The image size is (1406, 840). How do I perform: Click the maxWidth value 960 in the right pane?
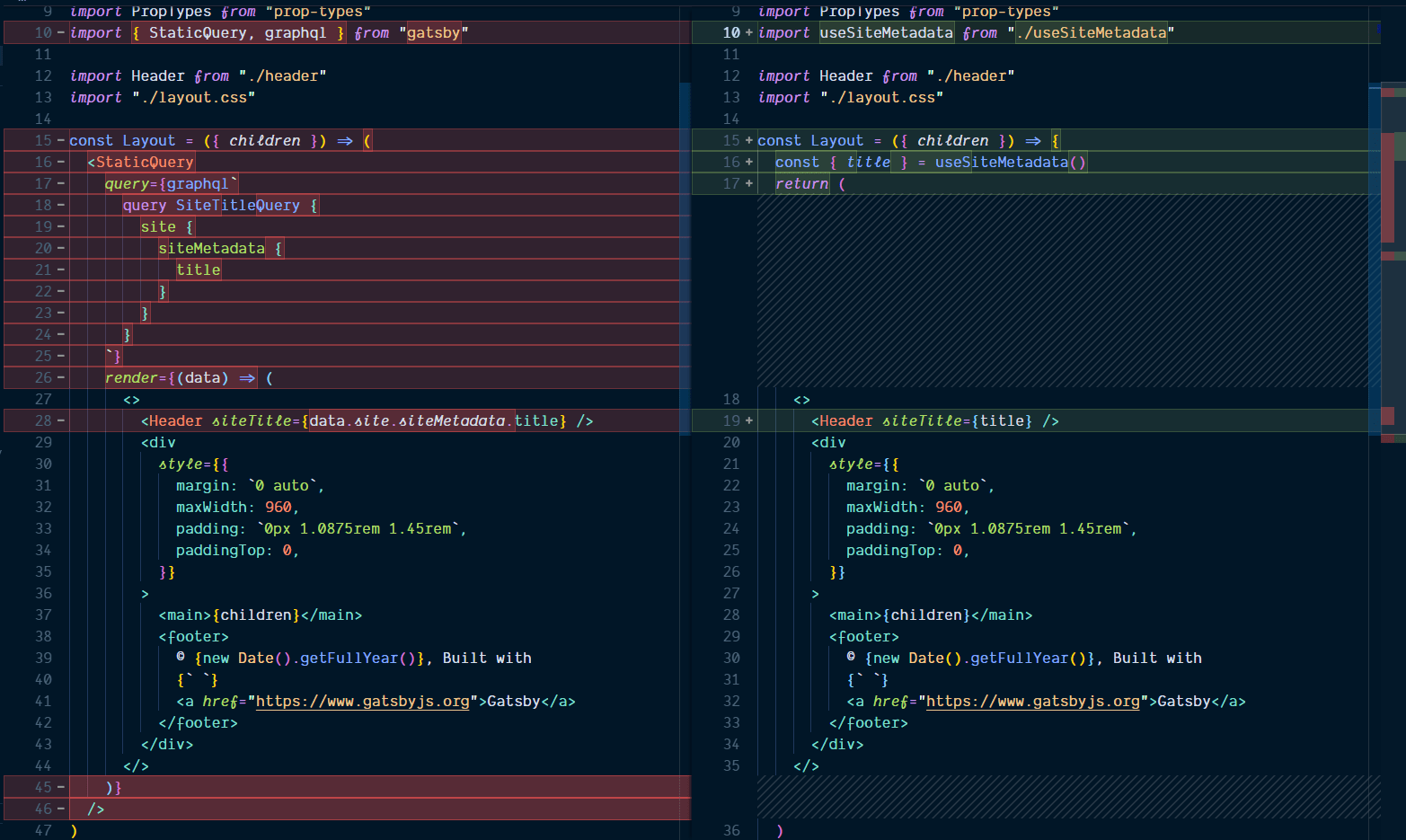(x=949, y=507)
